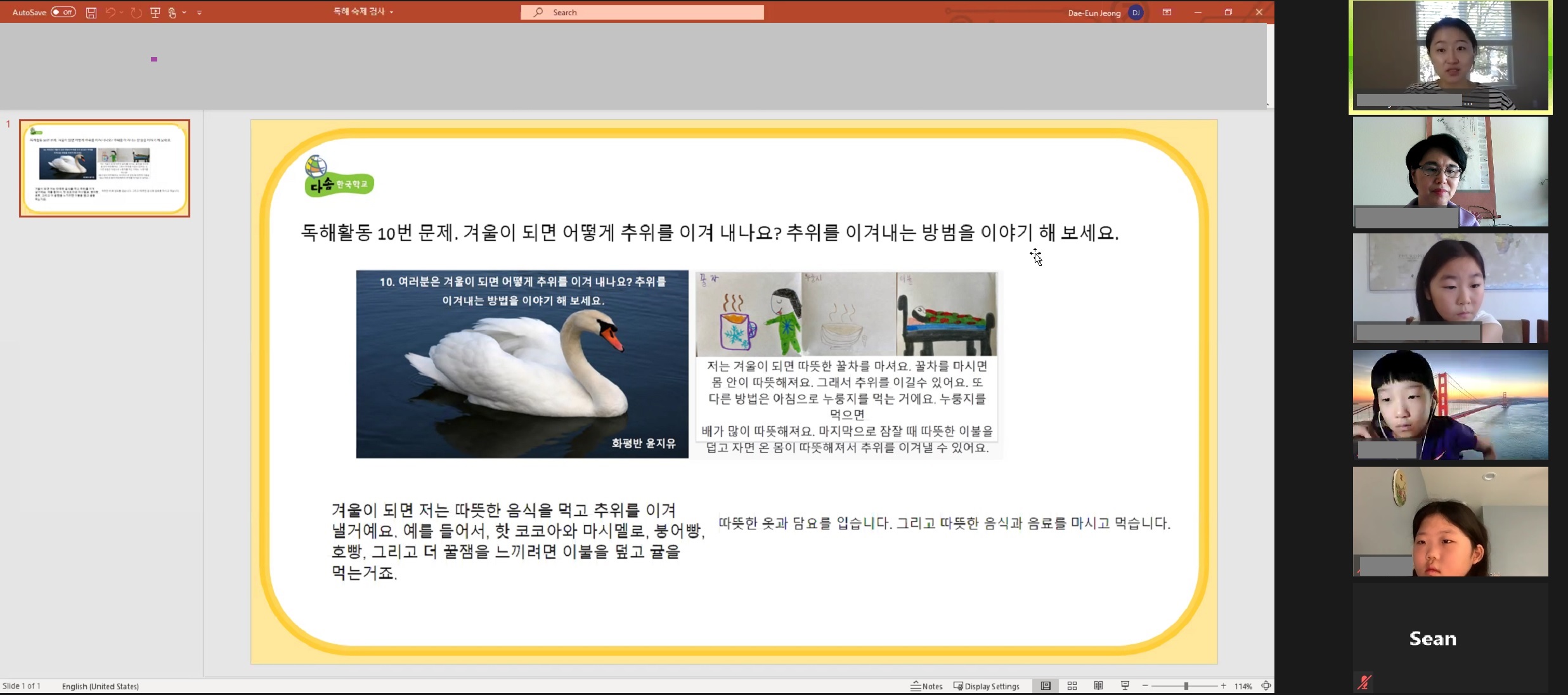Image resolution: width=1568 pixels, height=695 pixels.
Task: Click the Save icon
Action: [x=91, y=12]
